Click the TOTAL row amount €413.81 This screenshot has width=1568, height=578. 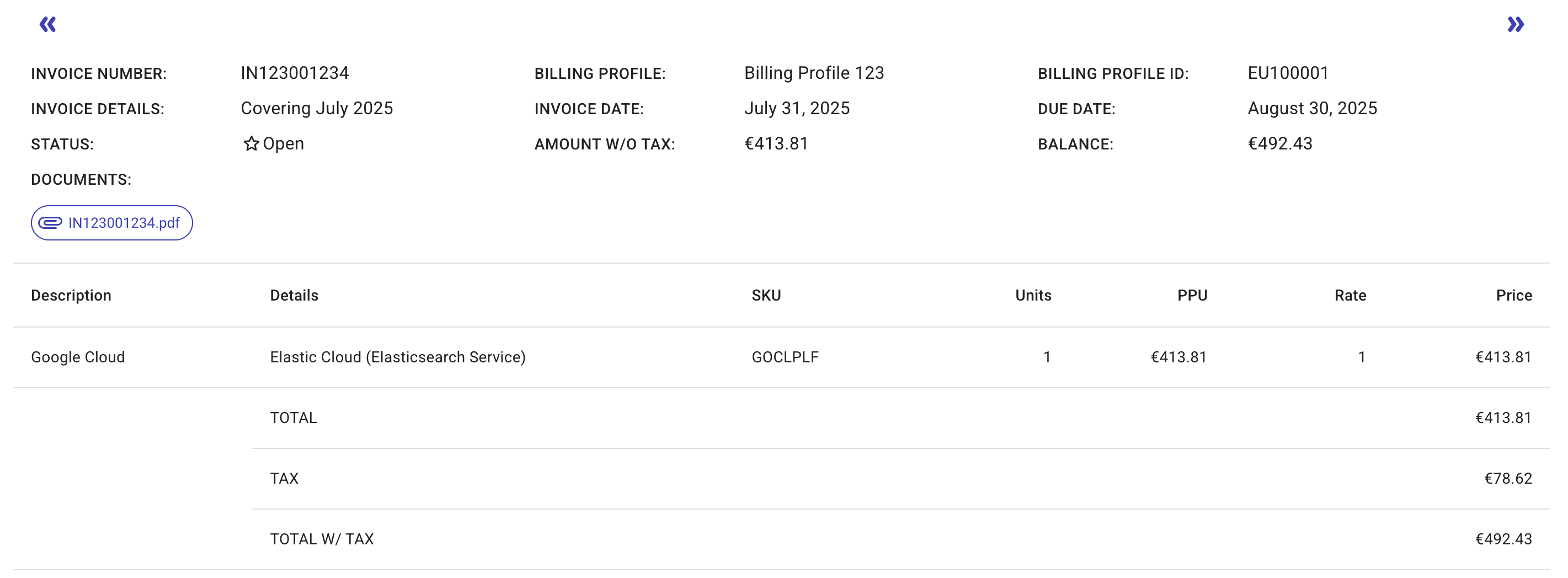(x=1504, y=418)
